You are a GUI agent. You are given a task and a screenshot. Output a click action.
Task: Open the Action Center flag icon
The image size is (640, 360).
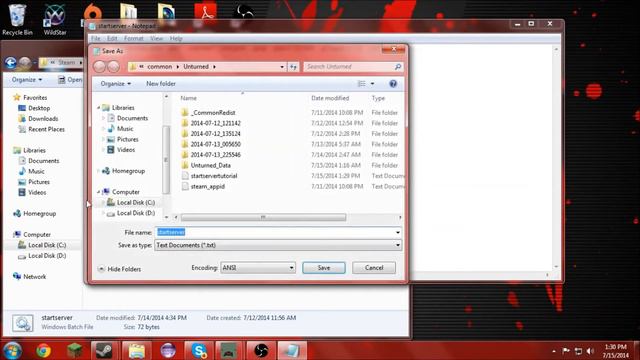tap(566, 351)
